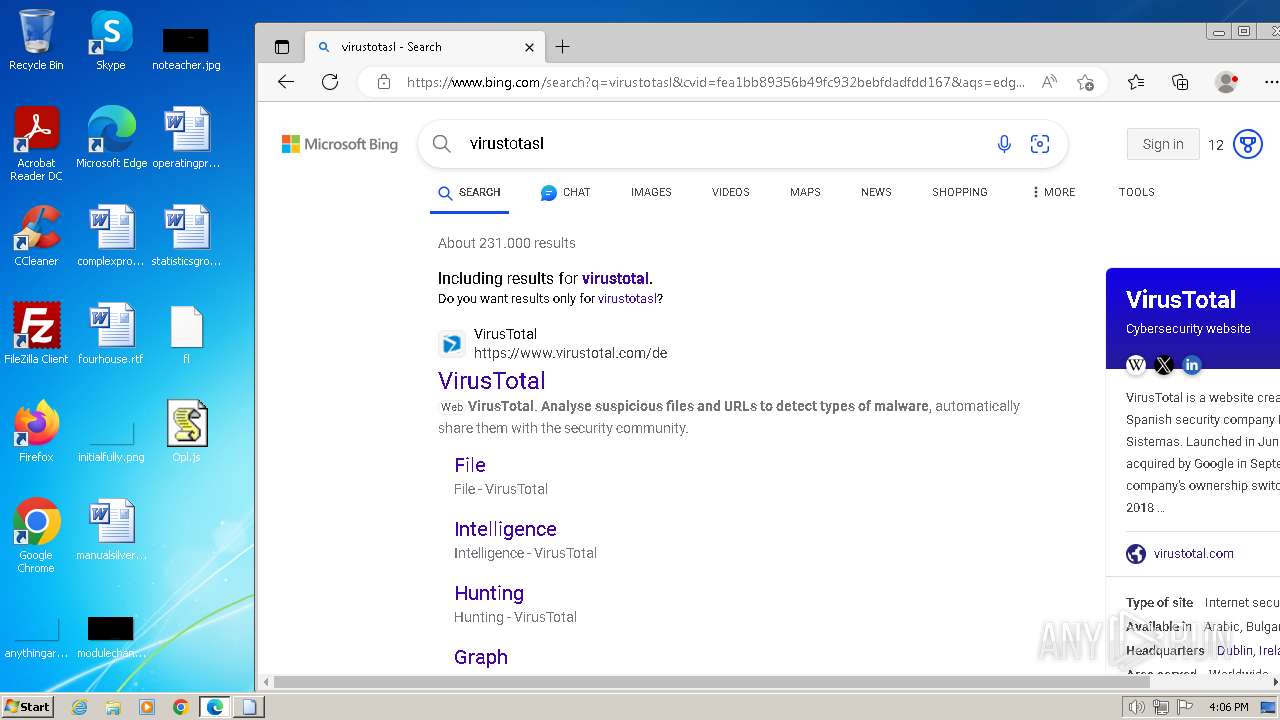Open the NEWS tab

pos(876,192)
